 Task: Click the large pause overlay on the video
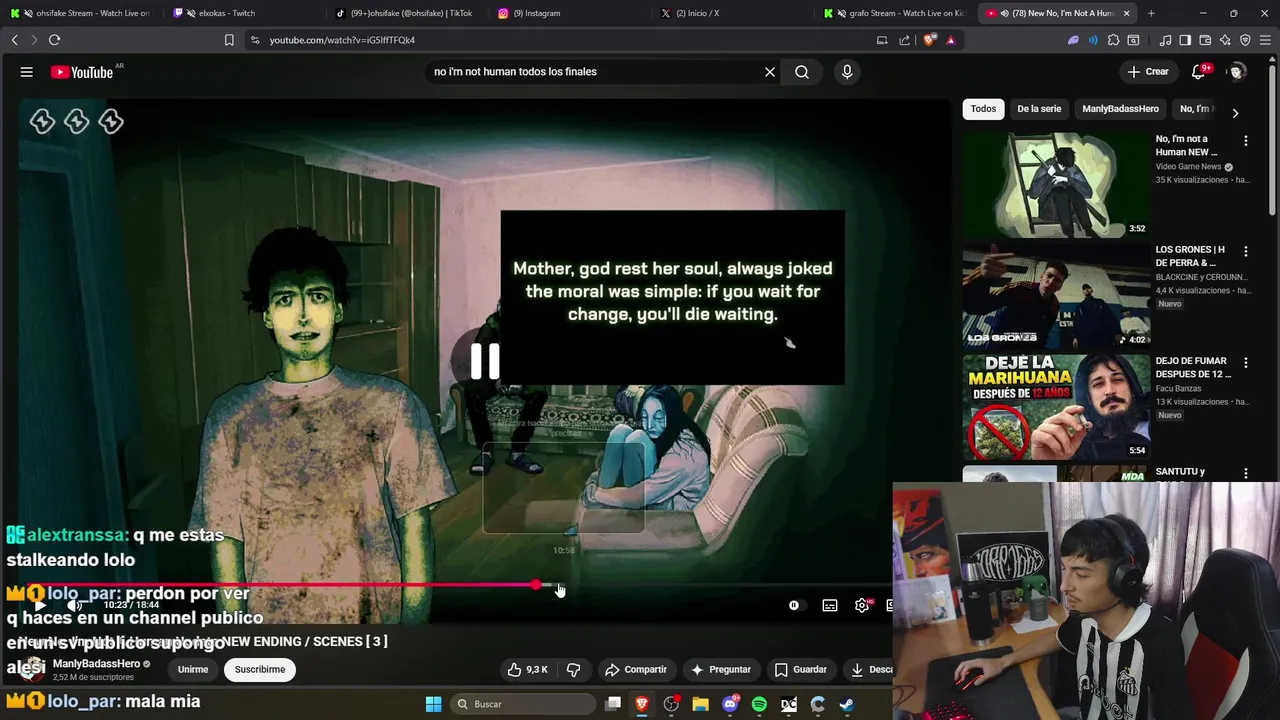pos(485,361)
